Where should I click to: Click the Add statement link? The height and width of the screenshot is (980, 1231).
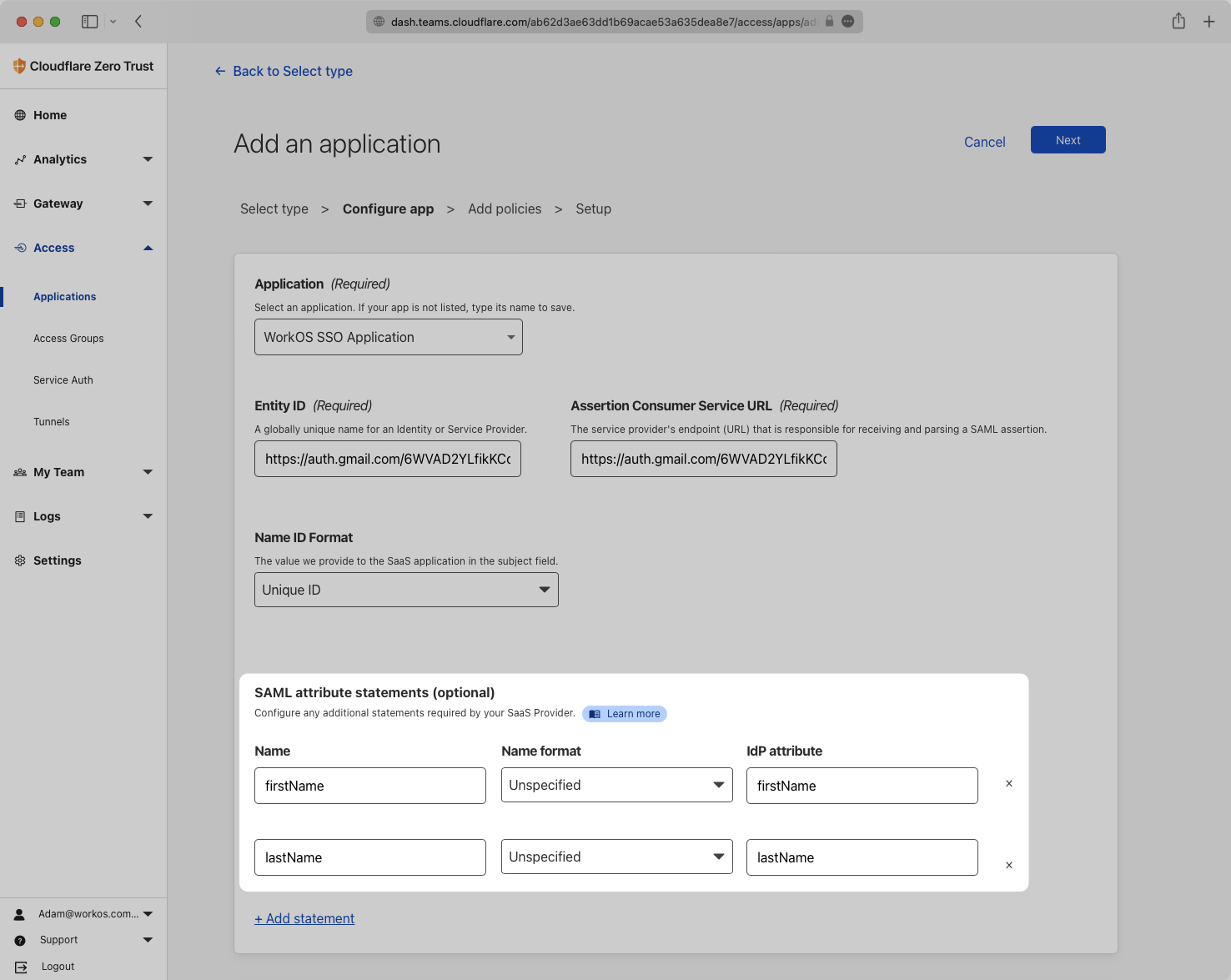click(304, 918)
